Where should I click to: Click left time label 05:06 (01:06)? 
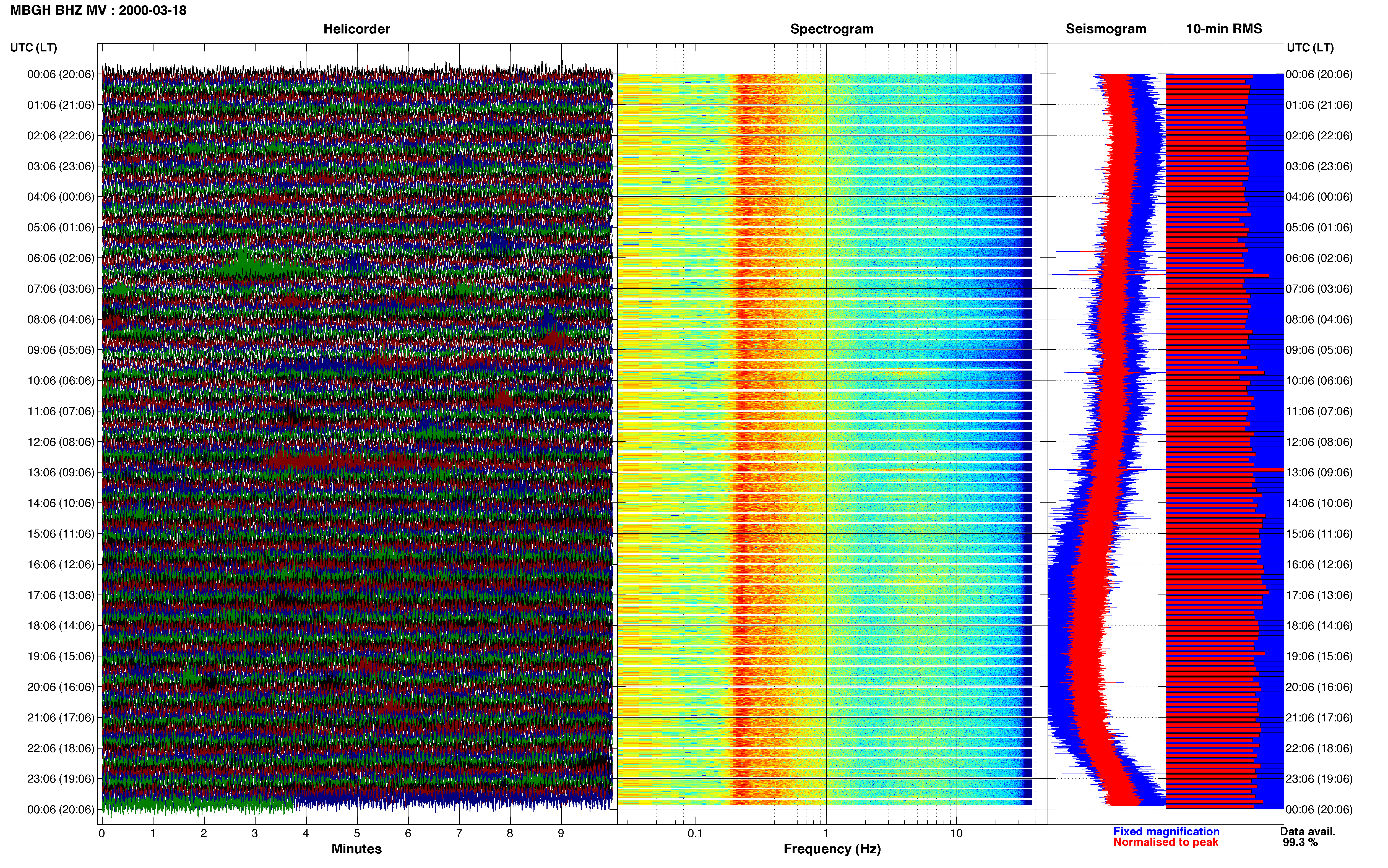coord(61,227)
